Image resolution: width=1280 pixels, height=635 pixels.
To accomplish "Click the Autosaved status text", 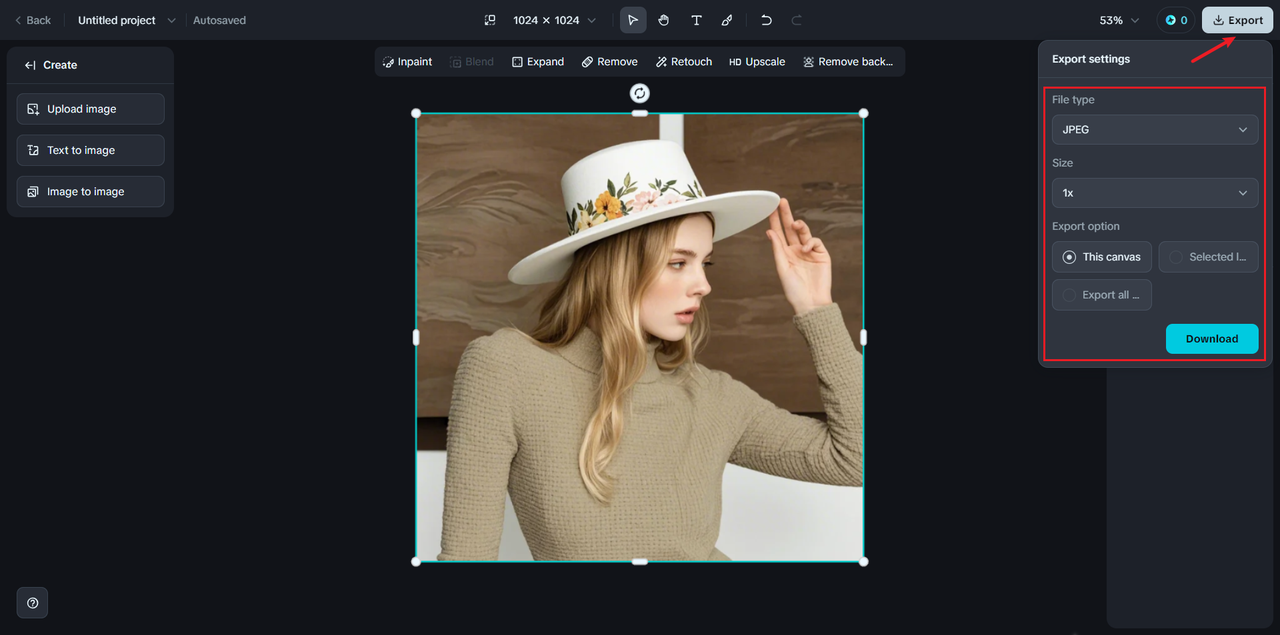I will pos(219,20).
